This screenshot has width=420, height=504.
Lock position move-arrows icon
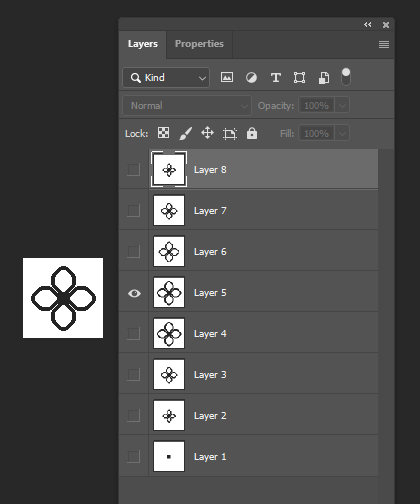click(207, 133)
